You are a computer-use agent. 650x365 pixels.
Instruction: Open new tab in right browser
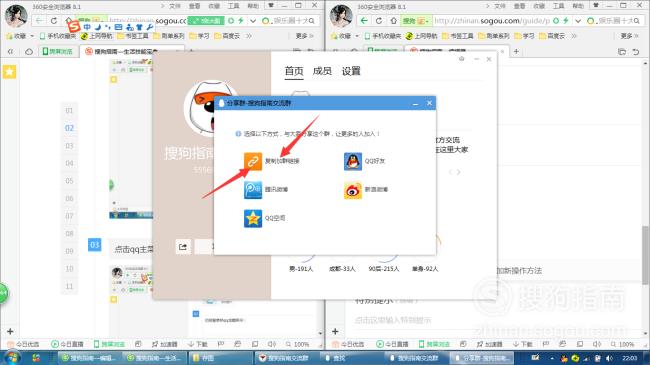[516, 51]
